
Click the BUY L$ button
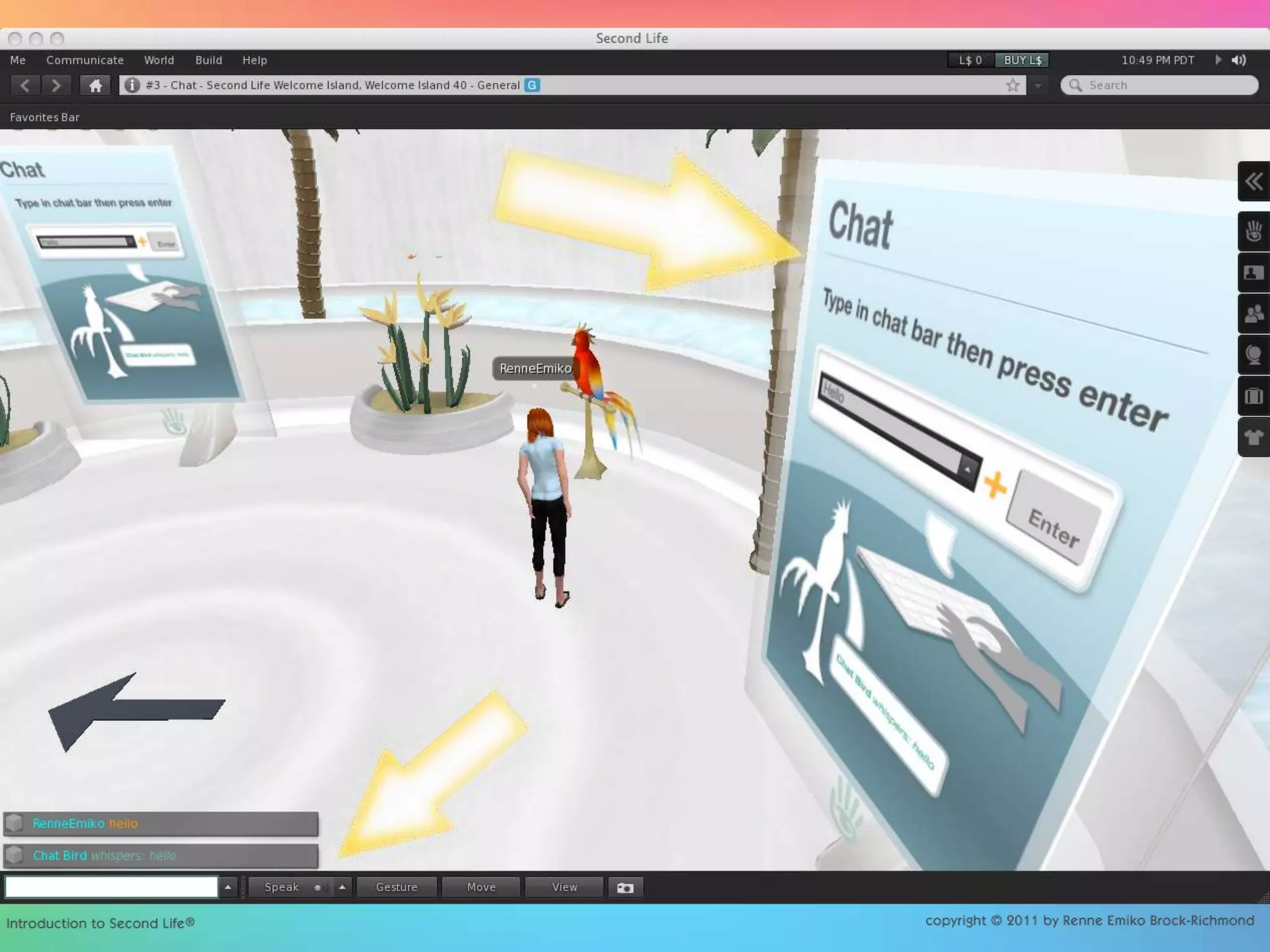coord(1022,60)
